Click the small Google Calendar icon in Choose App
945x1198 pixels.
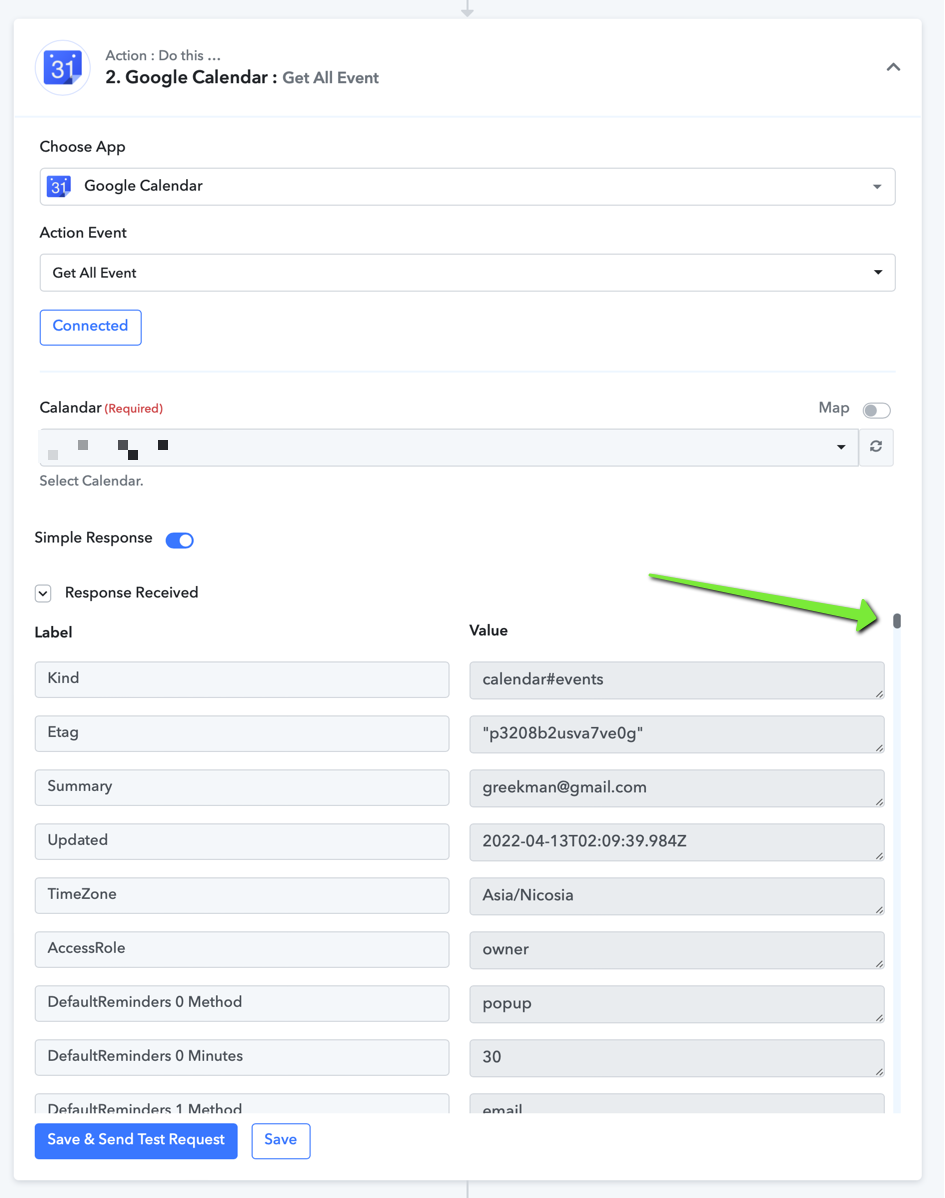59,186
